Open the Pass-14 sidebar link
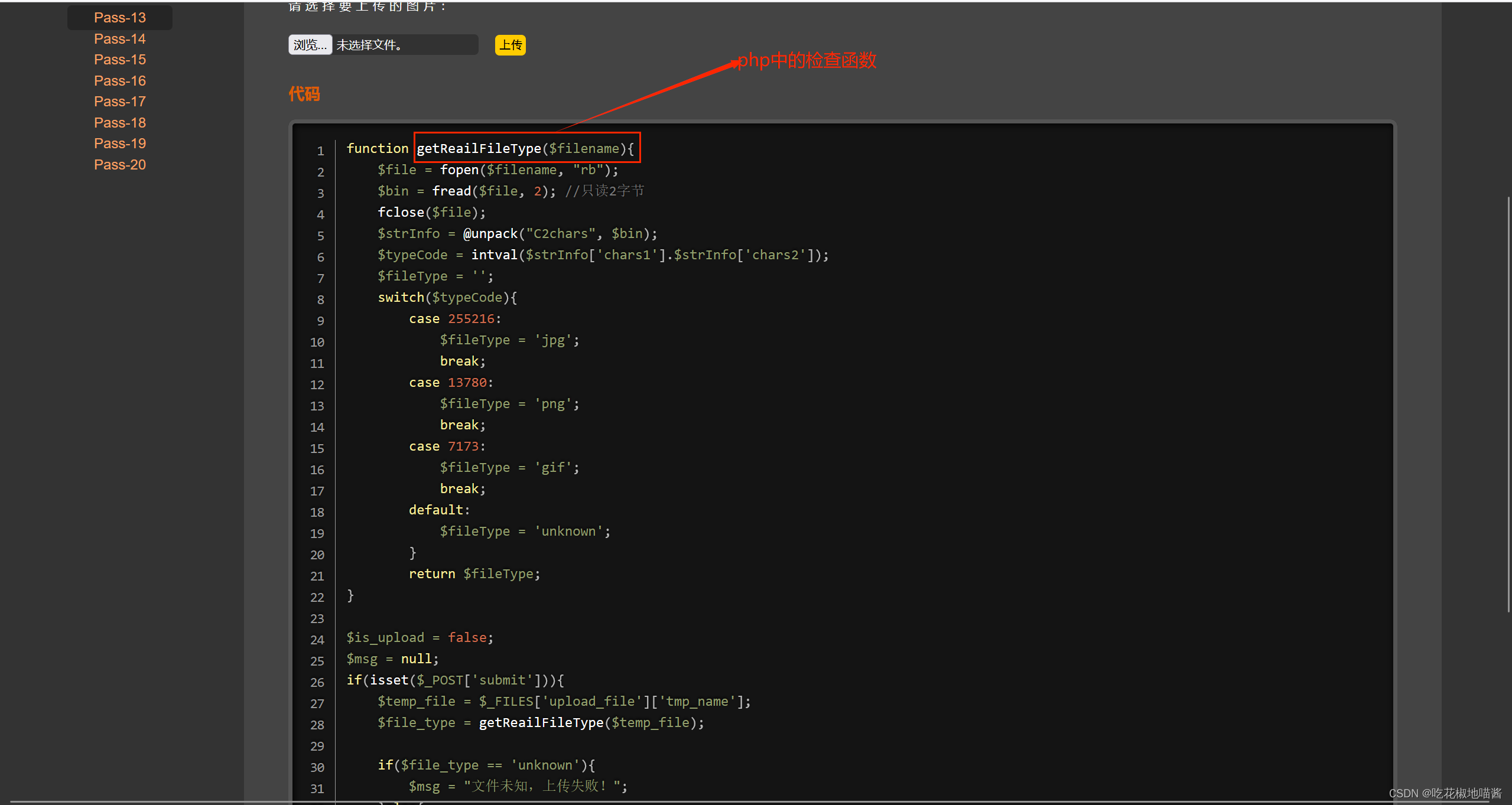1512x805 pixels. click(120, 39)
